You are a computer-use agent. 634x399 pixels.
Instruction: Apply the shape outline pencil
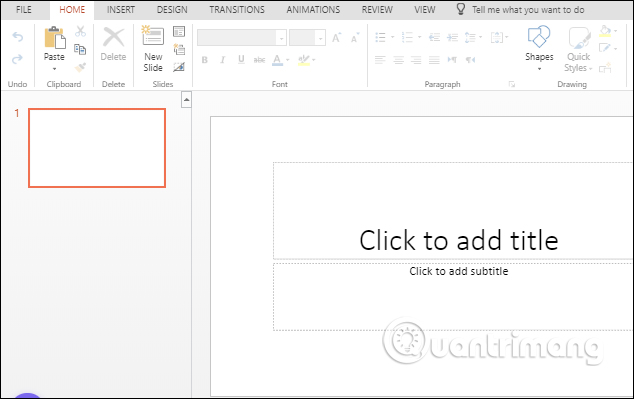pos(605,49)
